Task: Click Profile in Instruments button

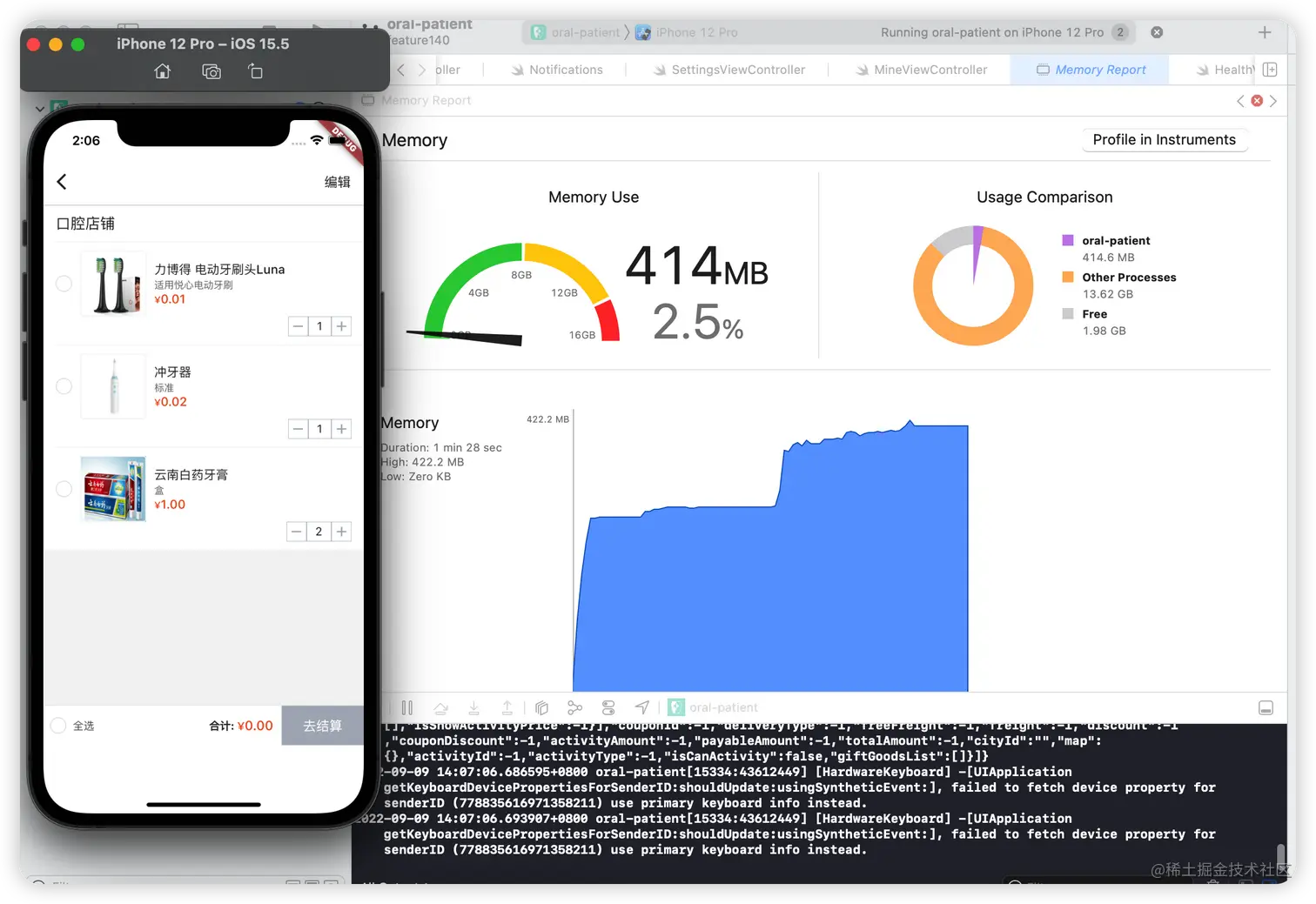Action: click(1164, 140)
